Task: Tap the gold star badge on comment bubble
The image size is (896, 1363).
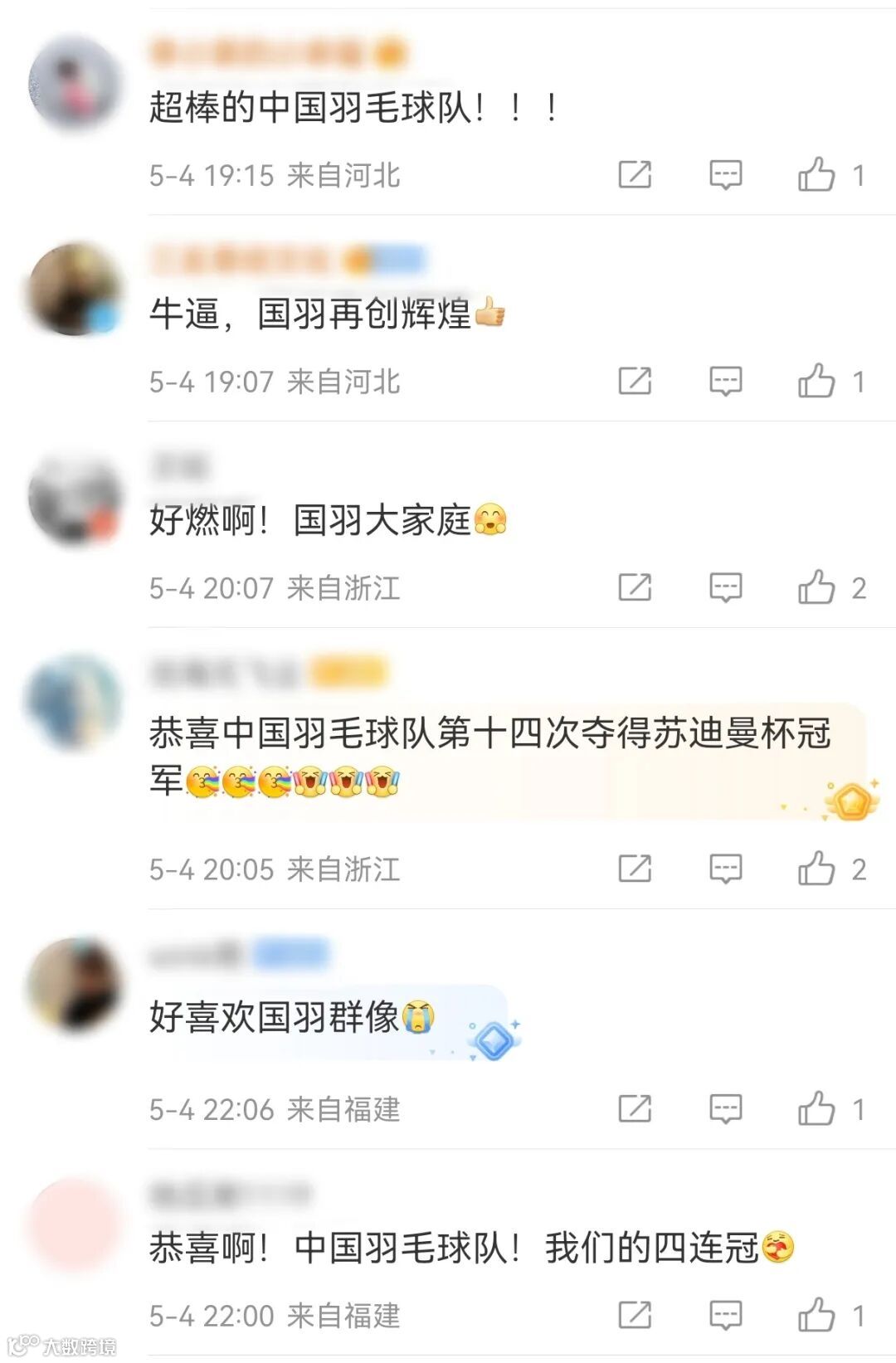Action: coord(850,801)
